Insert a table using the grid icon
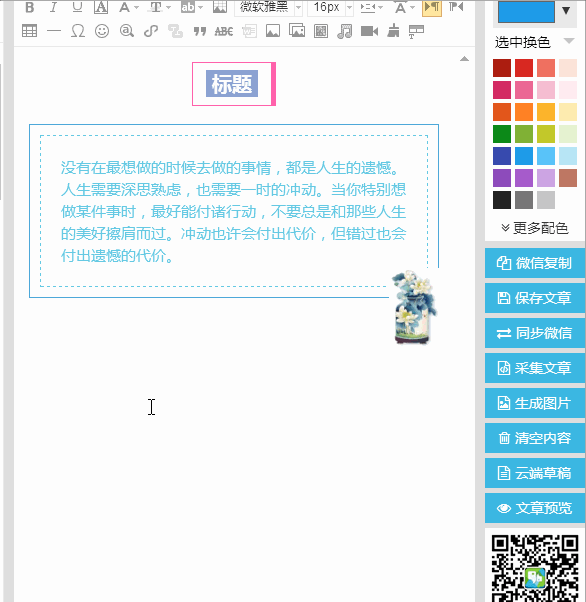The height and width of the screenshot is (602, 586). (x=30, y=31)
